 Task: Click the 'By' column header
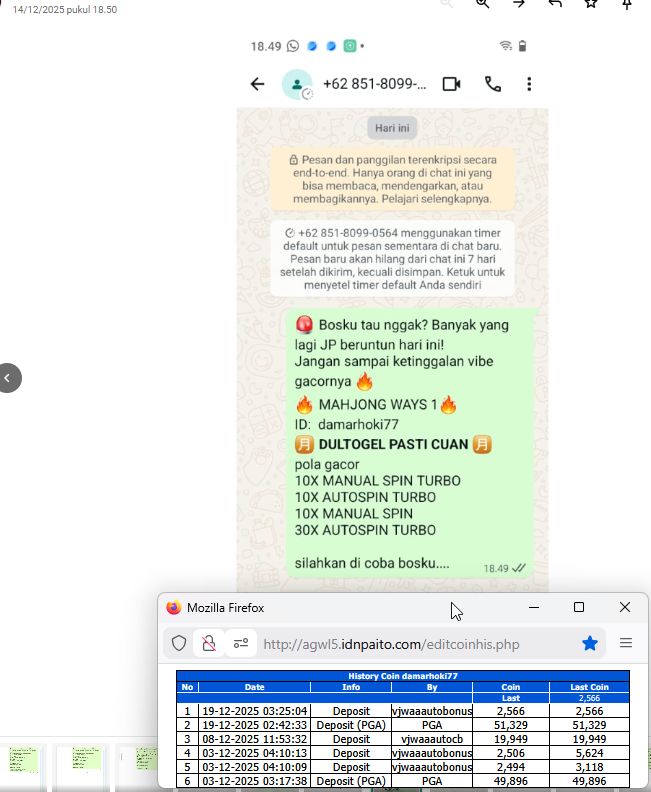(432, 687)
